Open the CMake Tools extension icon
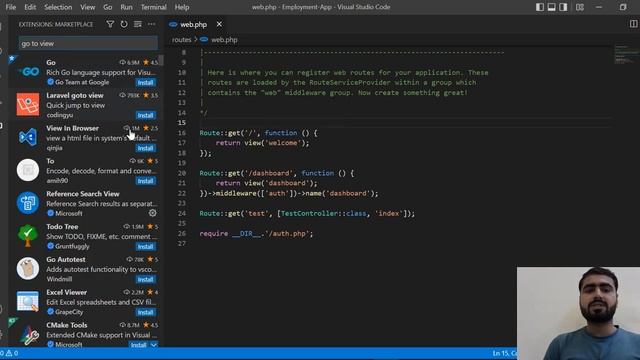 click(x=28, y=334)
